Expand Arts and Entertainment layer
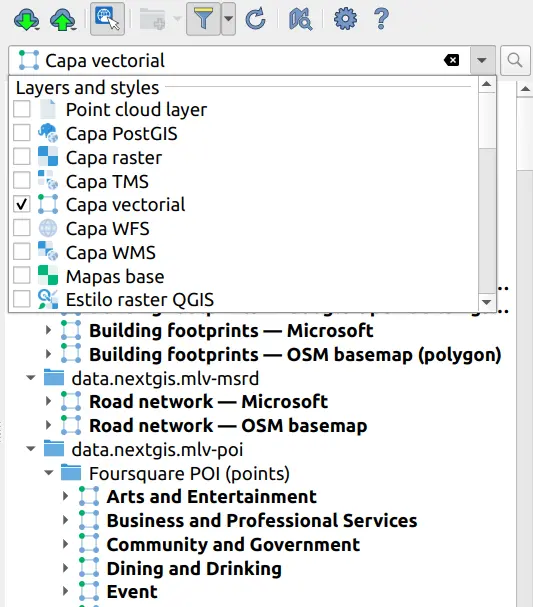This screenshot has height=607, width=533. click(65, 496)
